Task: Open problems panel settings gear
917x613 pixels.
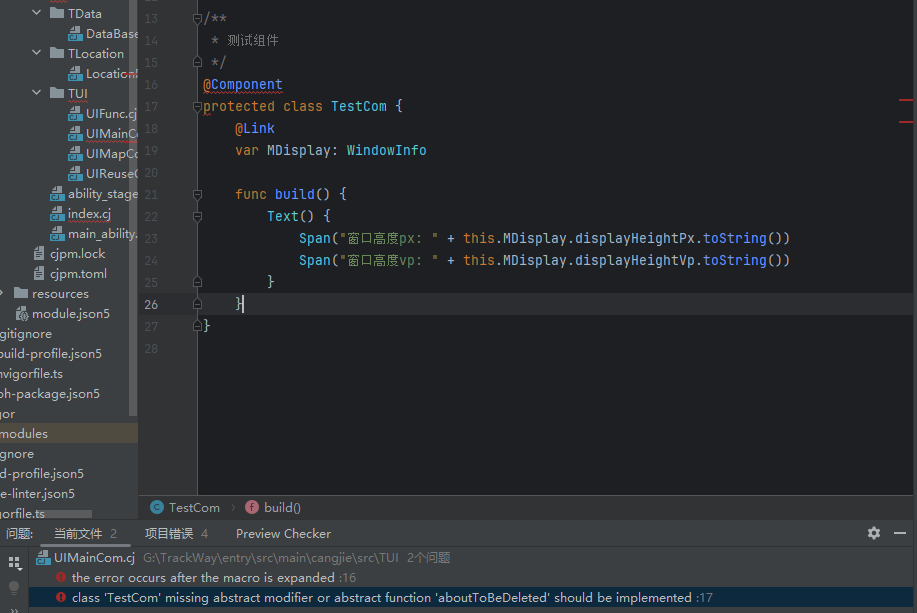Action: [874, 533]
